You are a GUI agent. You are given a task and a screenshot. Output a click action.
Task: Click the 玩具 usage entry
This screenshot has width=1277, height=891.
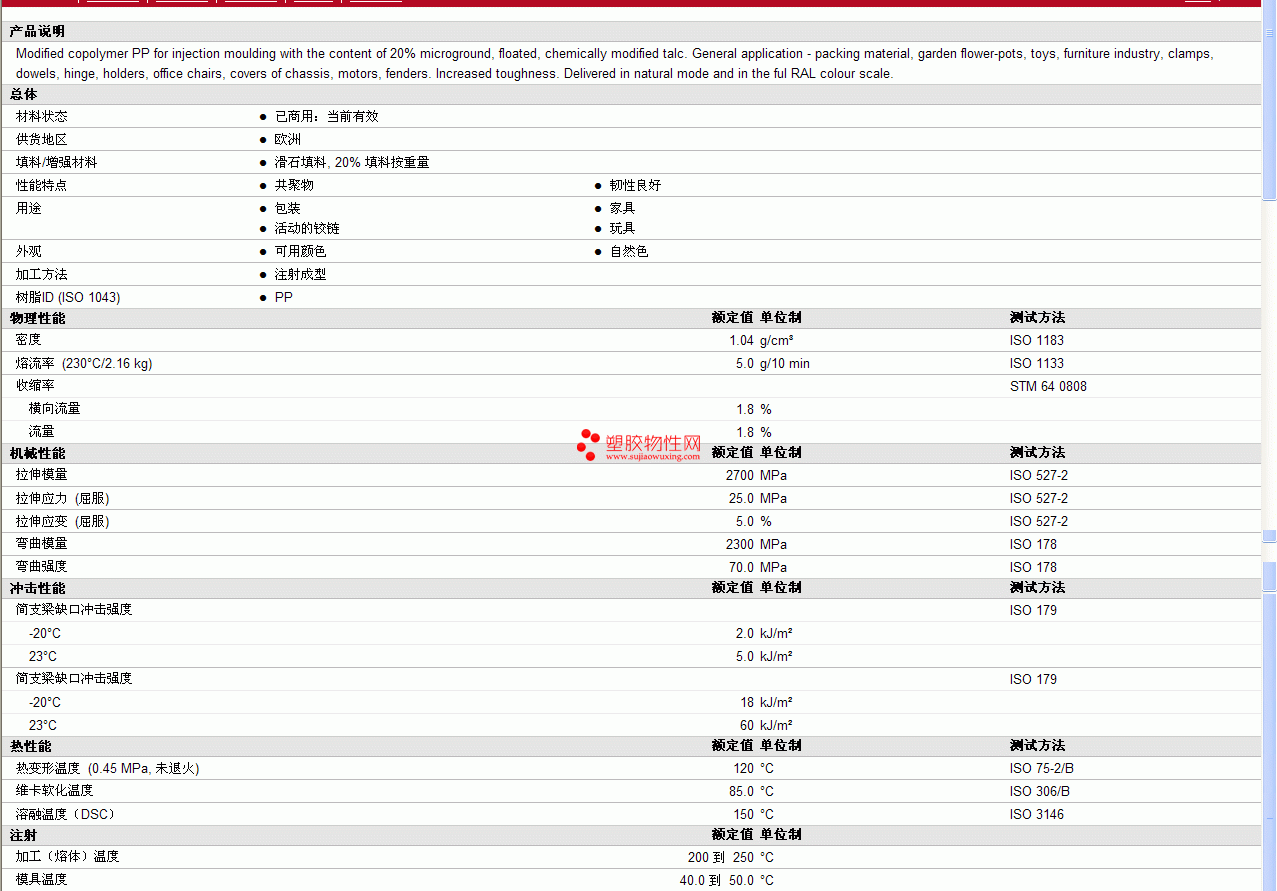point(622,228)
